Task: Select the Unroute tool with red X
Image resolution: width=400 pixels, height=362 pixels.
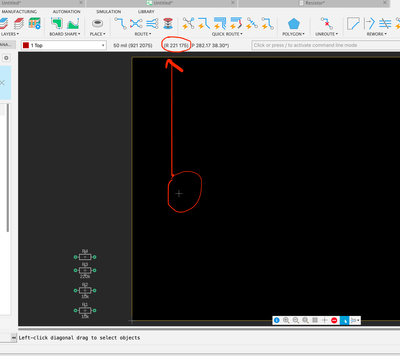Action: coord(326,23)
